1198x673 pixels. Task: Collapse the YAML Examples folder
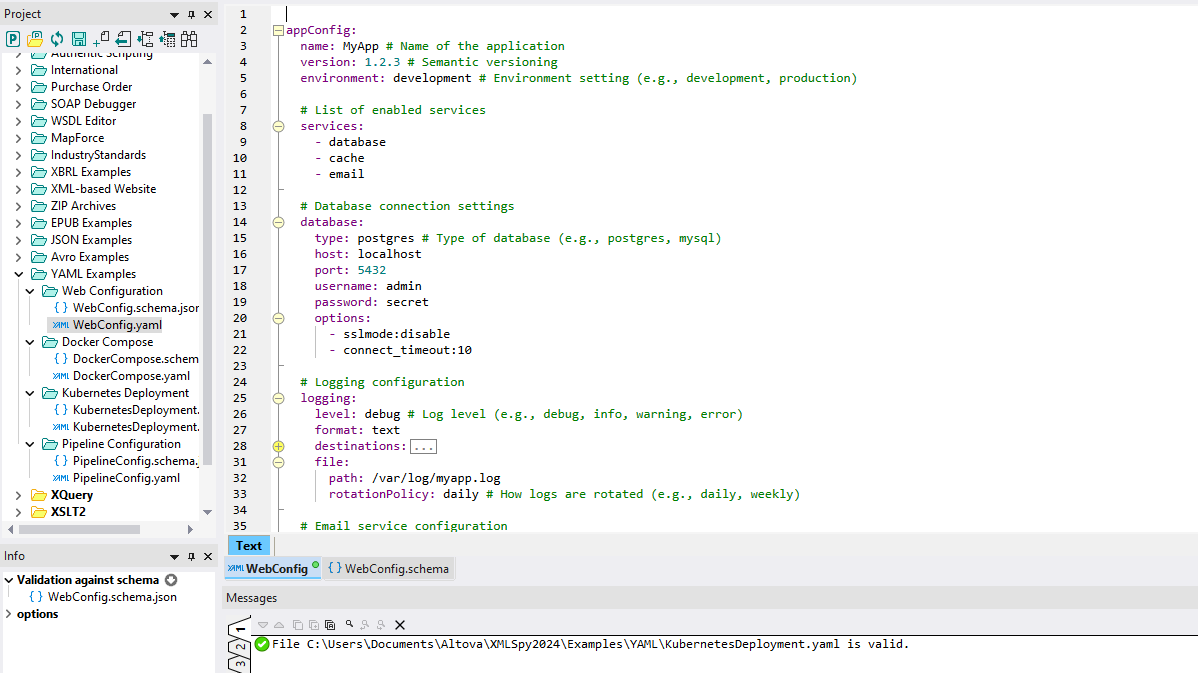(18, 273)
